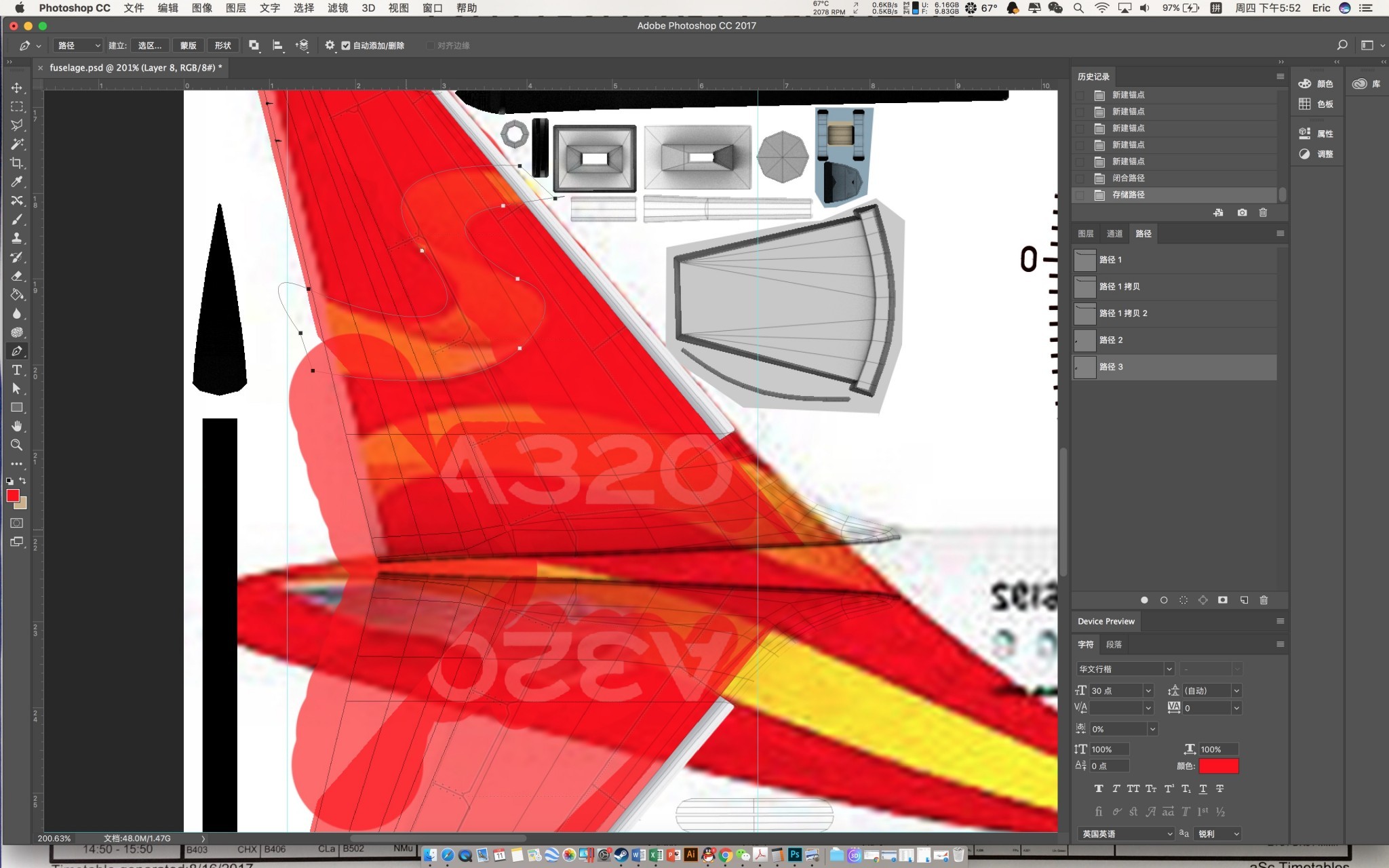Select the Path Selection tool

coord(17,389)
